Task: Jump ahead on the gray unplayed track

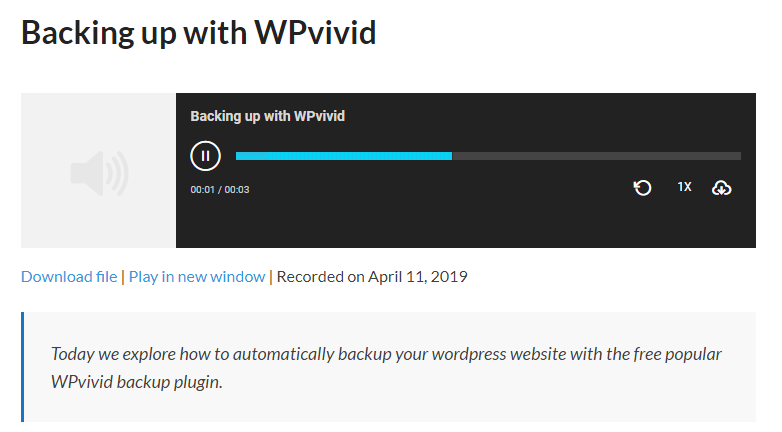Action: click(x=596, y=156)
